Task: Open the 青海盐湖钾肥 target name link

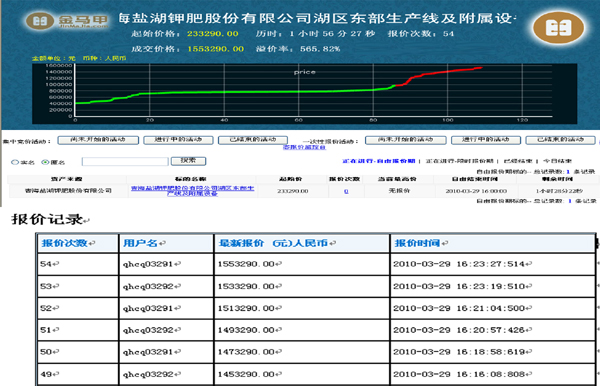Action: pyautogui.click(x=192, y=191)
